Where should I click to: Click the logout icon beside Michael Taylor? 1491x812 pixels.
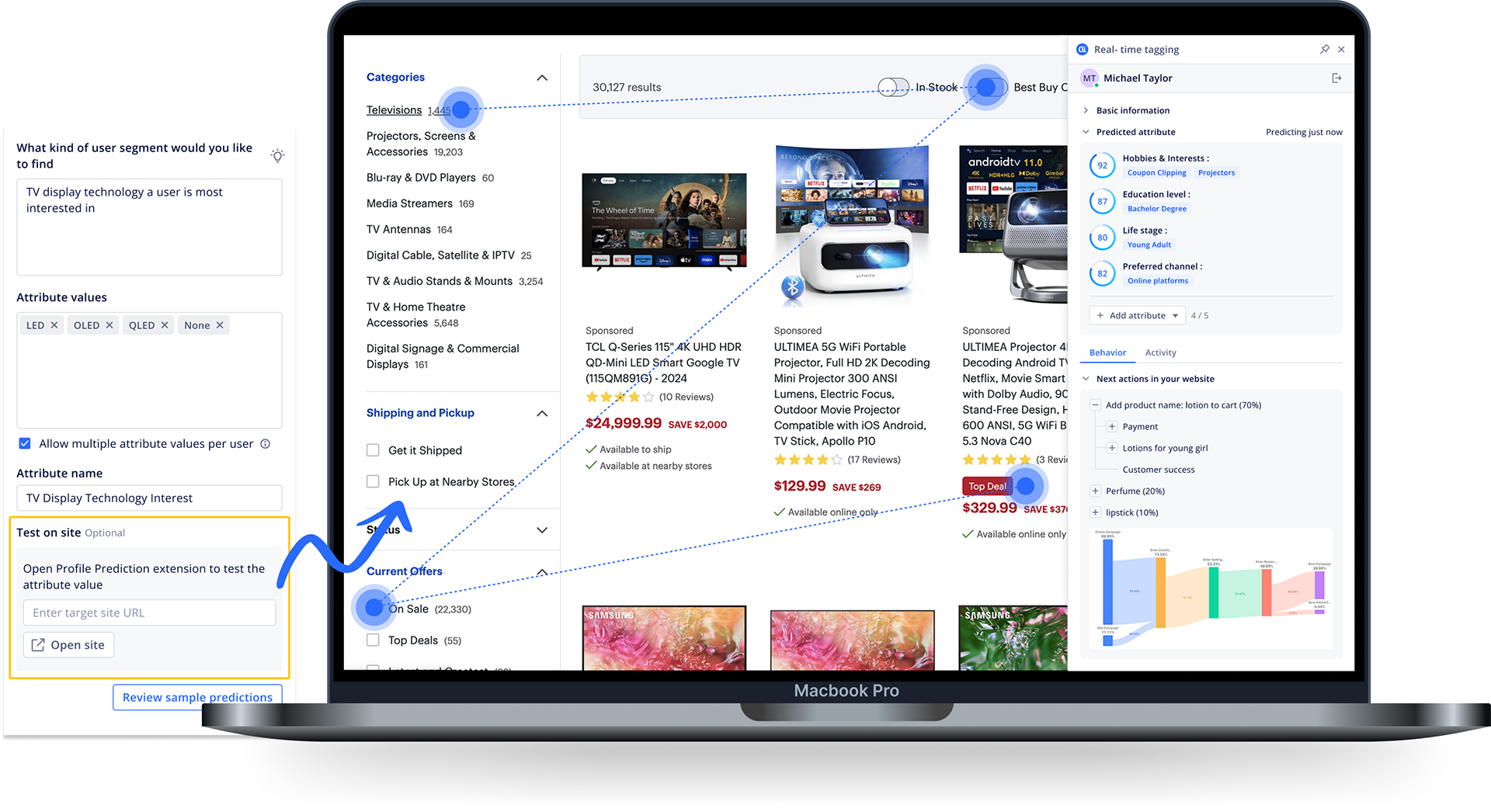click(1336, 78)
